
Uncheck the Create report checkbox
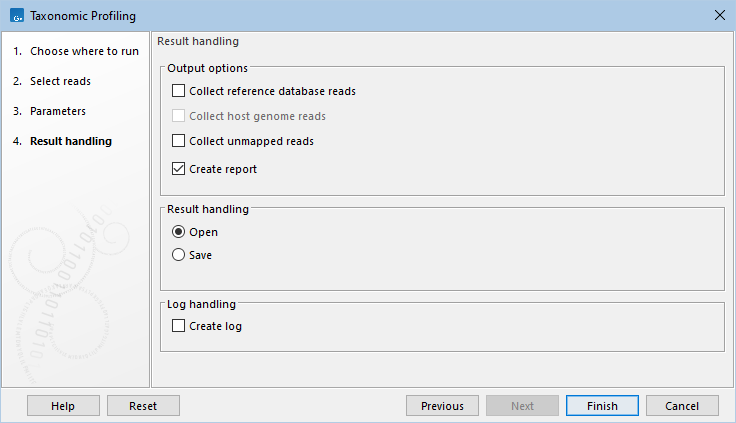click(x=179, y=169)
